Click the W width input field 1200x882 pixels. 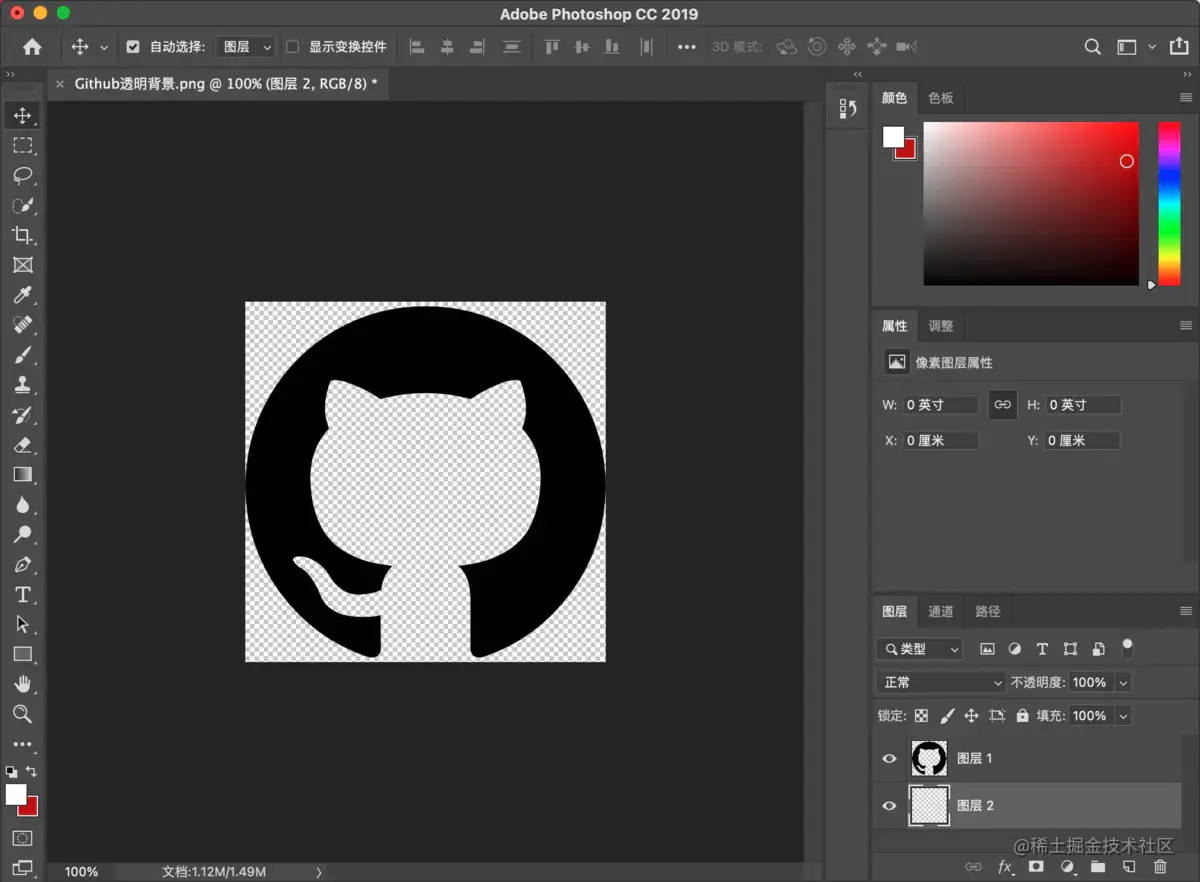pos(940,405)
